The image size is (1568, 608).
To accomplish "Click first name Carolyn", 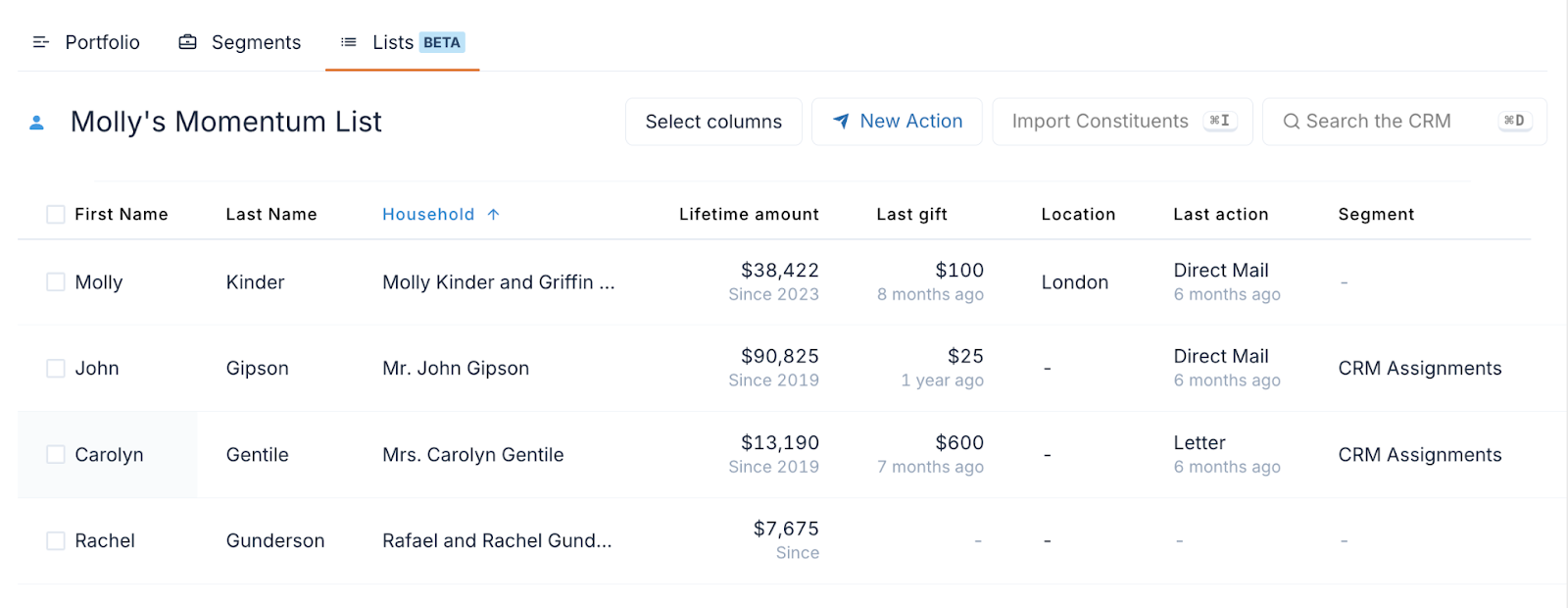I will pyautogui.click(x=109, y=455).
